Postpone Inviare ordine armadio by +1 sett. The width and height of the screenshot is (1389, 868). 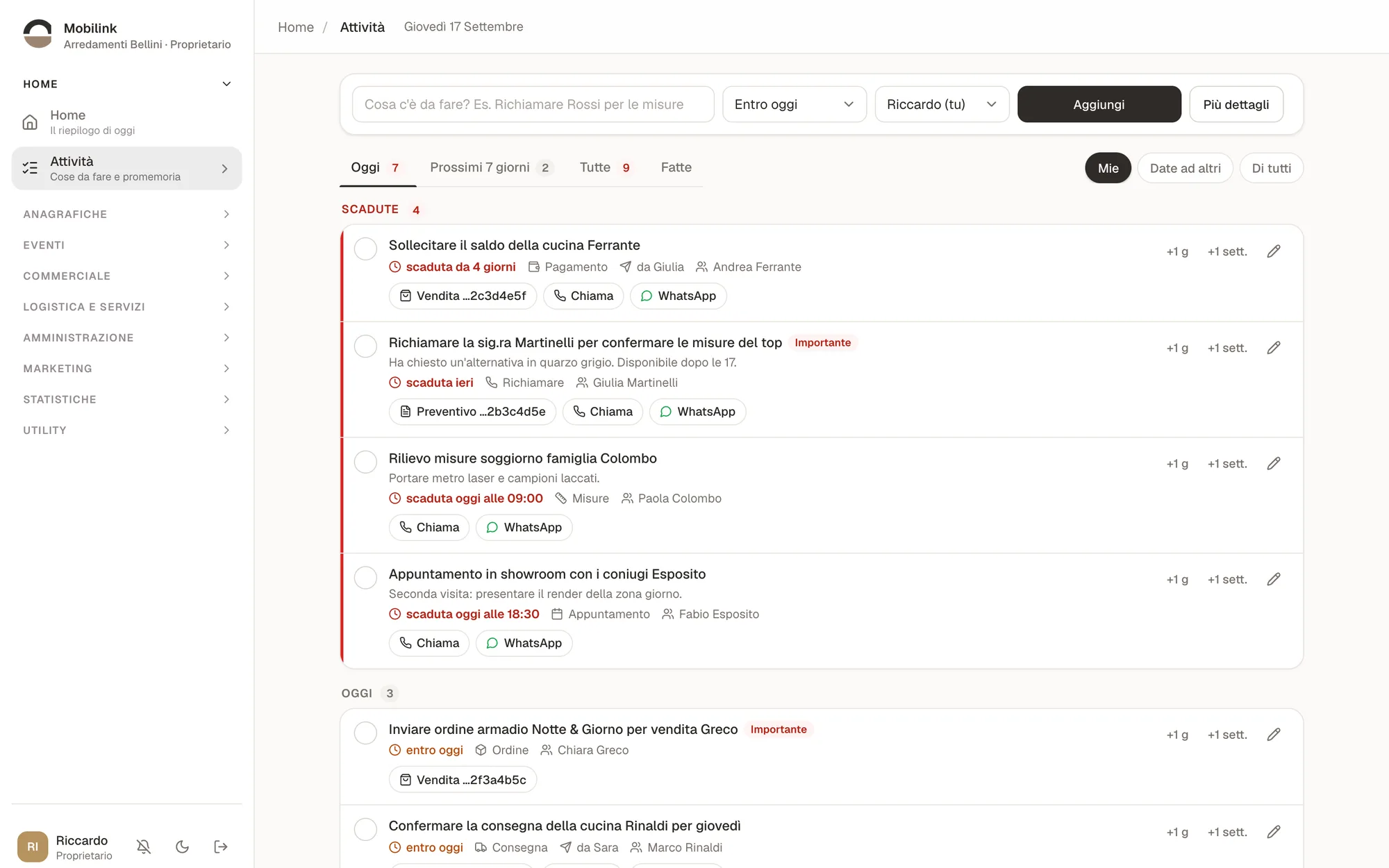[1227, 735]
